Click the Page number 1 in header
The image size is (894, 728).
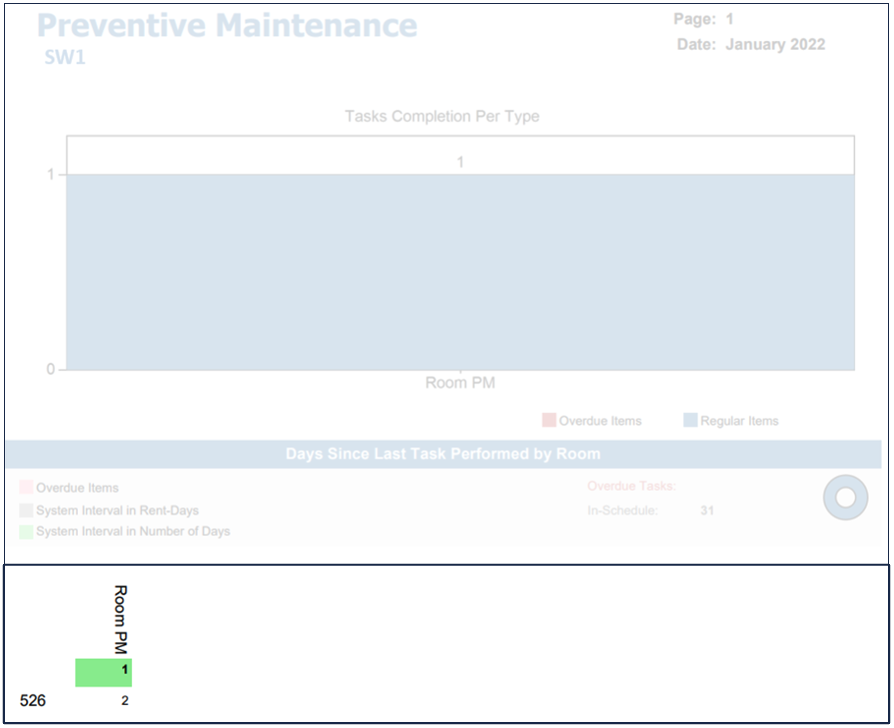click(x=730, y=19)
